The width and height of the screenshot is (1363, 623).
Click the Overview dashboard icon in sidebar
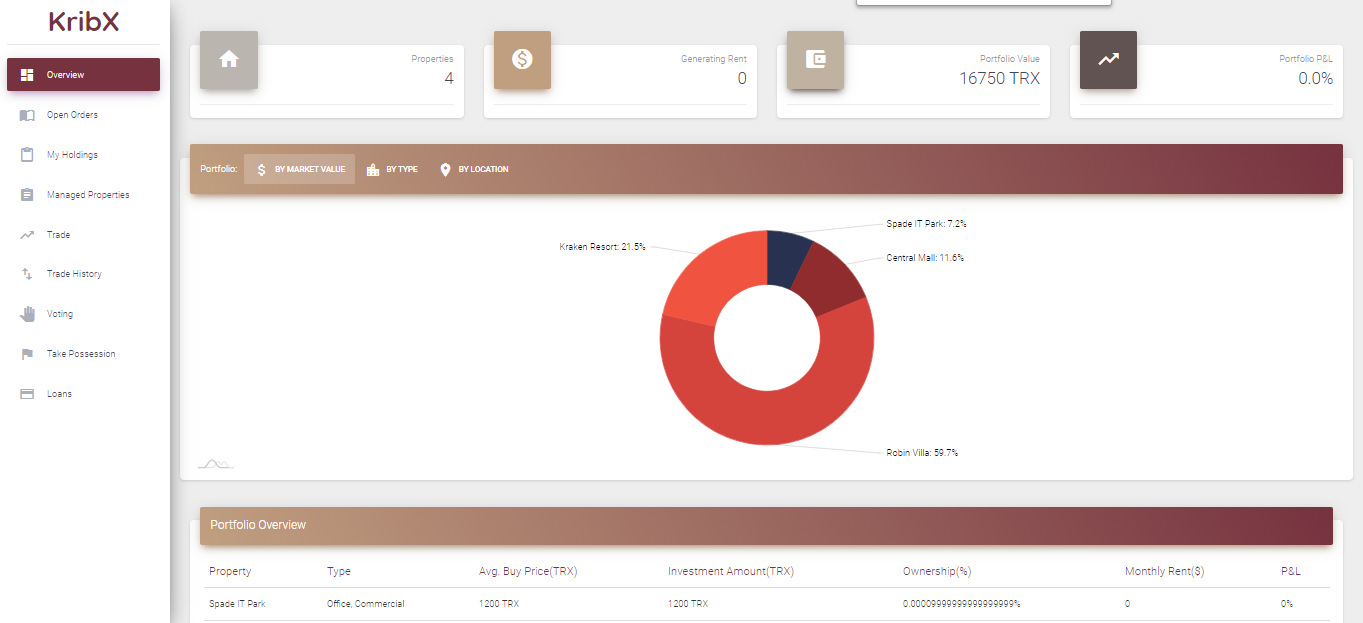tap(27, 75)
